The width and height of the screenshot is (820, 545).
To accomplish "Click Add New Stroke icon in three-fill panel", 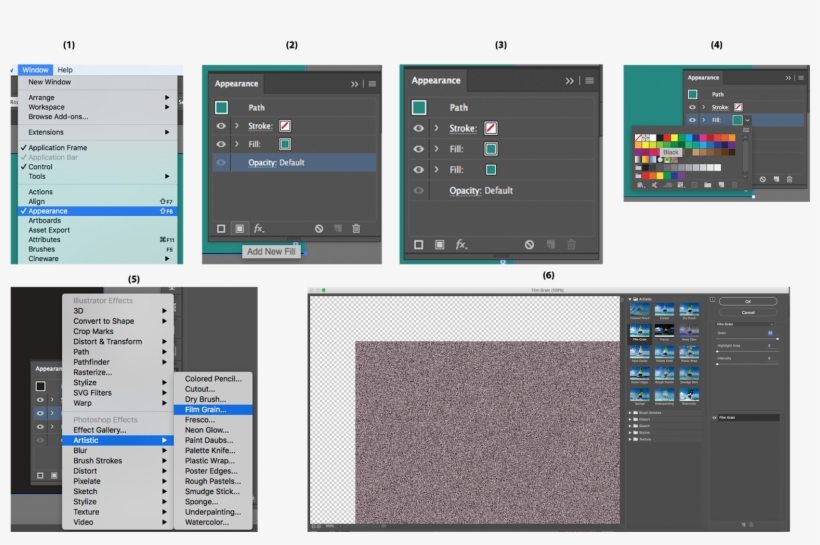I will pos(418,245).
